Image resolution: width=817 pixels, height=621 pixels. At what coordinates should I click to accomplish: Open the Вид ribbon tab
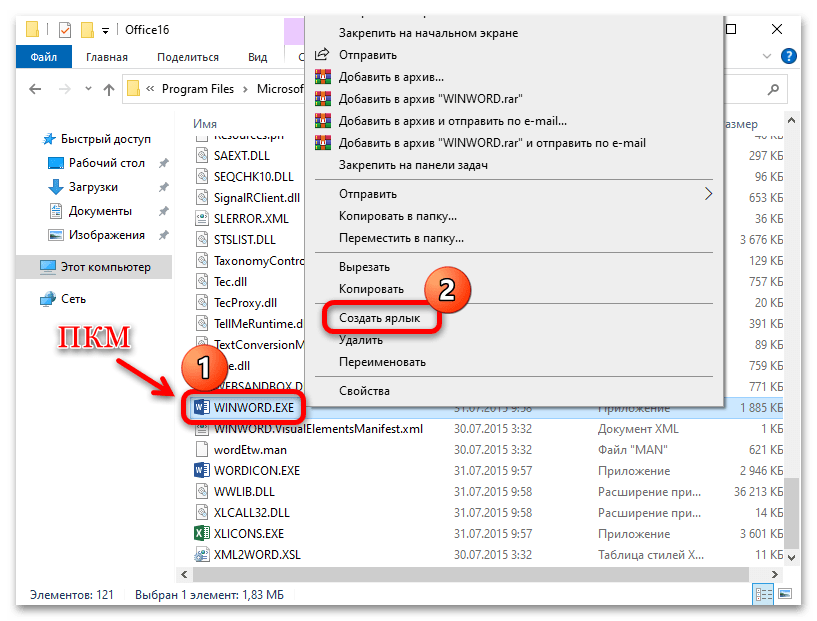(257, 57)
